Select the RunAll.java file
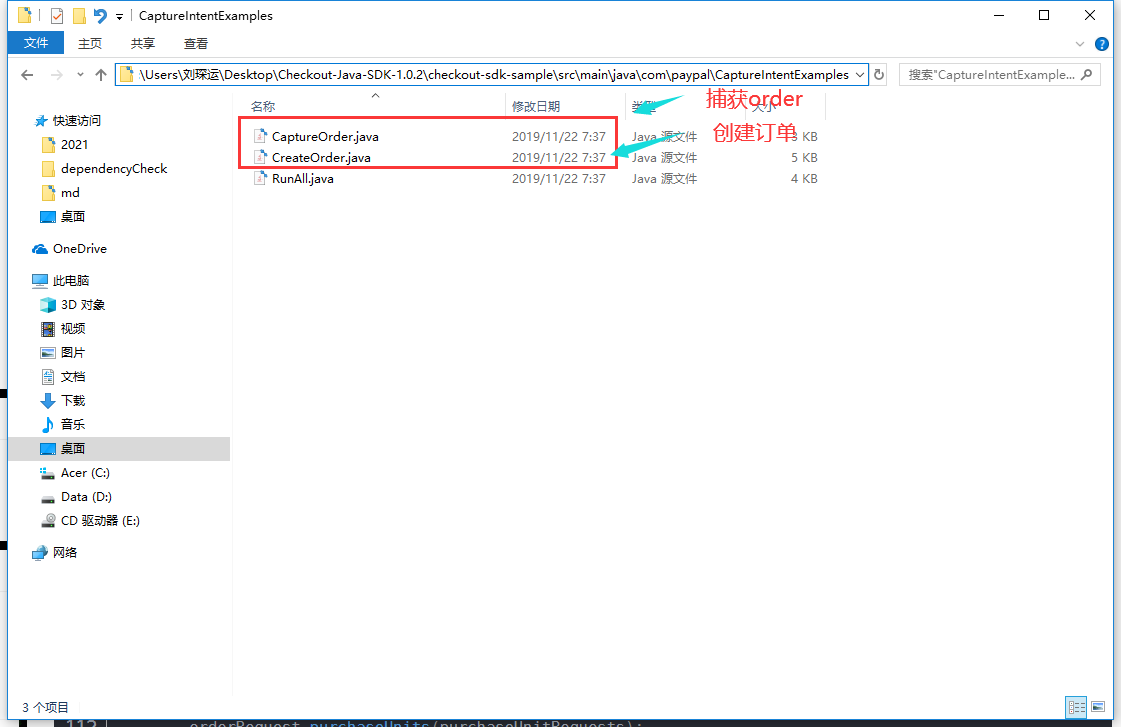The height and width of the screenshot is (727, 1121). 302,179
